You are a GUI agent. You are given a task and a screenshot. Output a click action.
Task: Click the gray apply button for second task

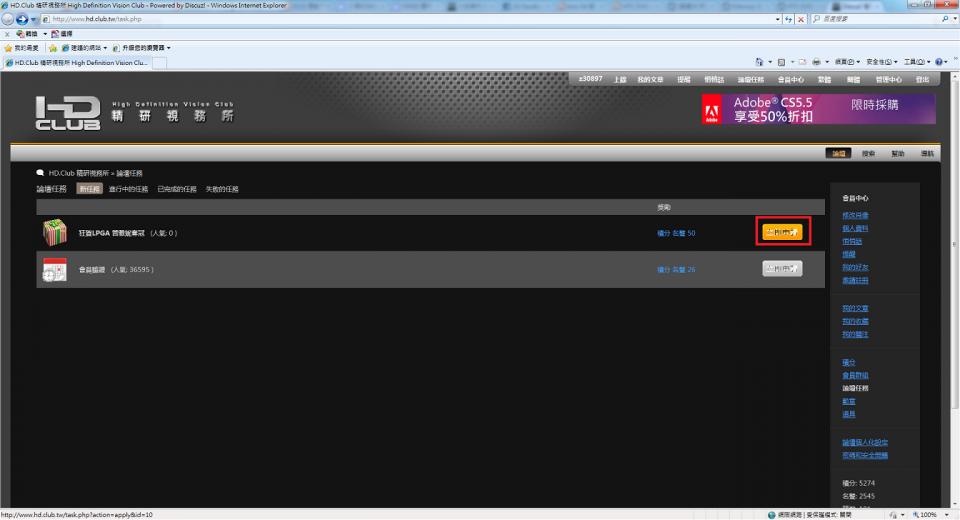[783, 269]
